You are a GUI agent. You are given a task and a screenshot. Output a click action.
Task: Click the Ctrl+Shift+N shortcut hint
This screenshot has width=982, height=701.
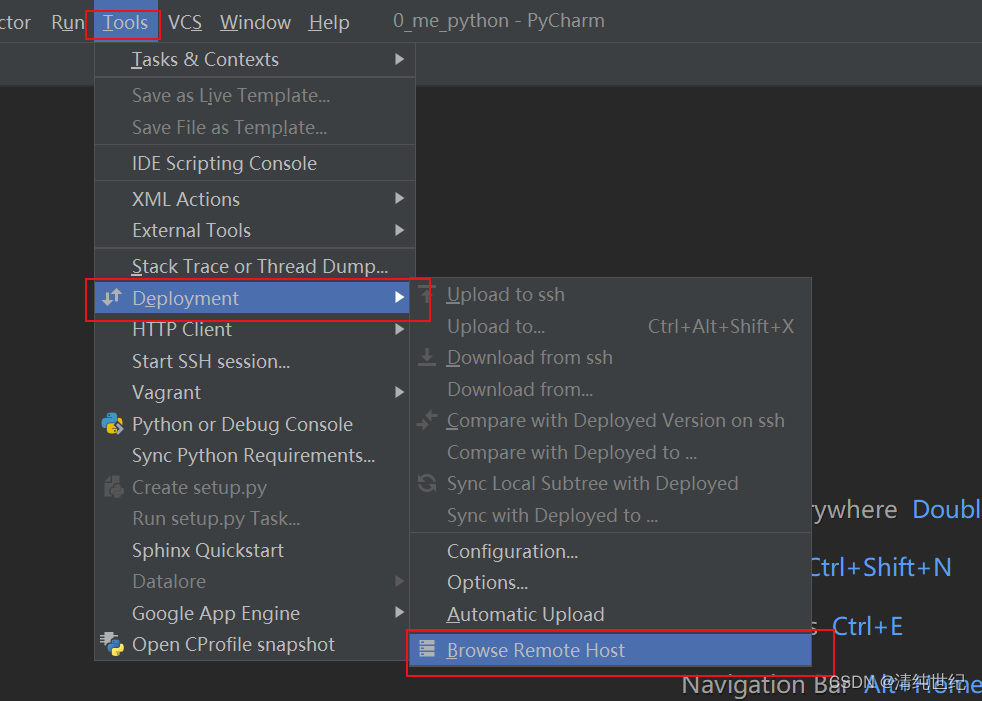click(x=880, y=568)
